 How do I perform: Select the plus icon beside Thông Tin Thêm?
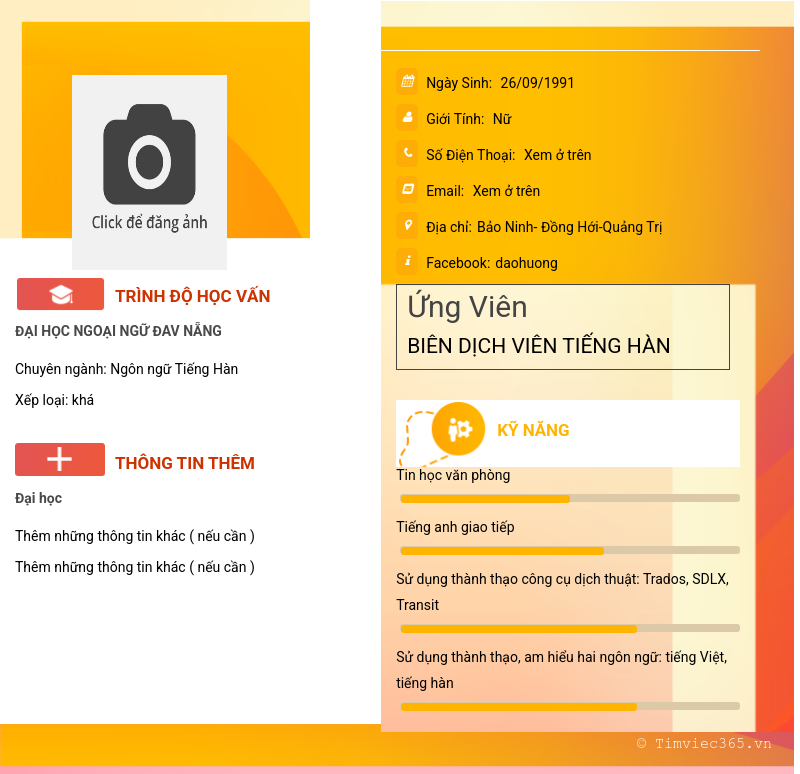point(60,459)
